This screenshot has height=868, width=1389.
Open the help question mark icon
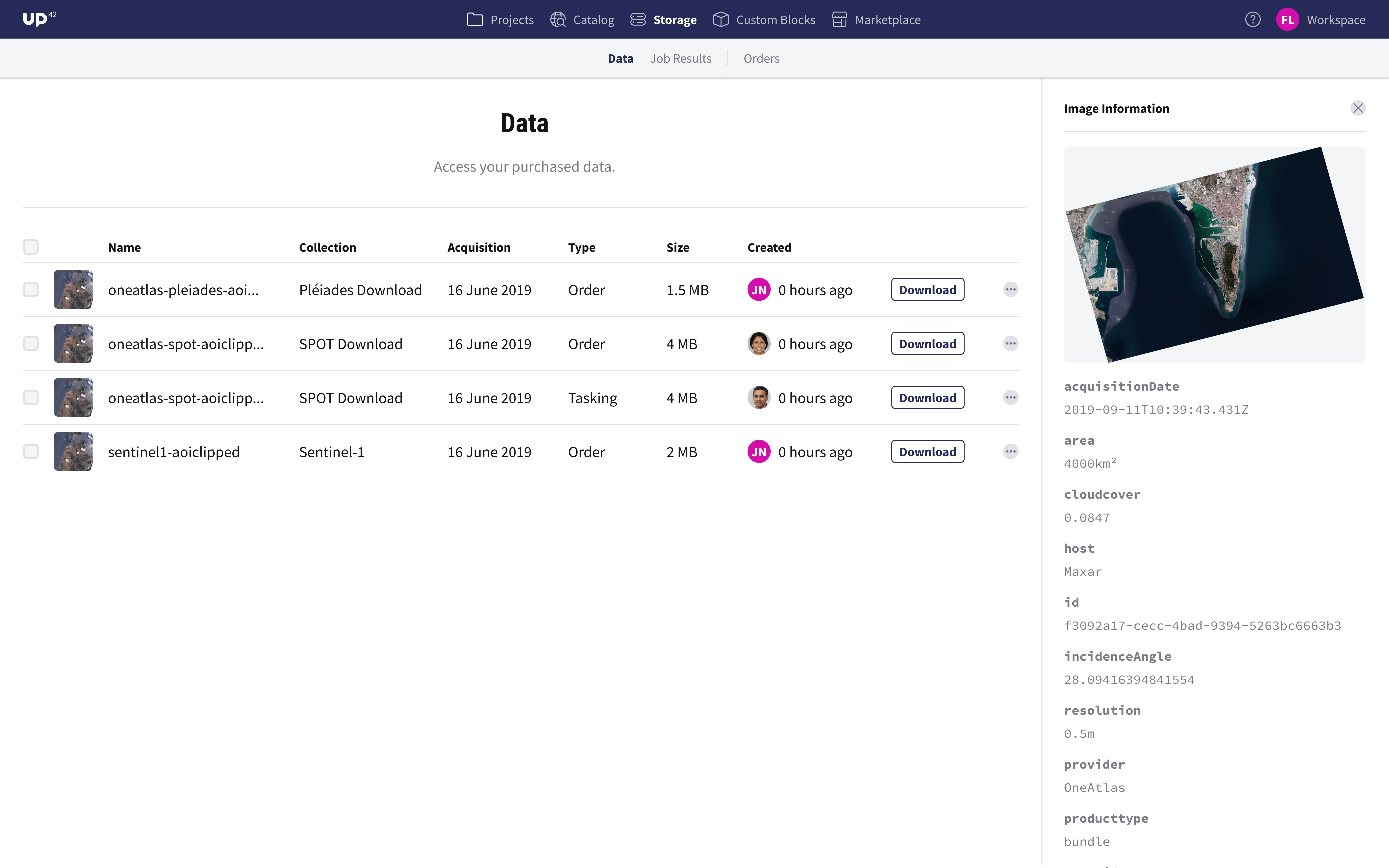click(1253, 19)
